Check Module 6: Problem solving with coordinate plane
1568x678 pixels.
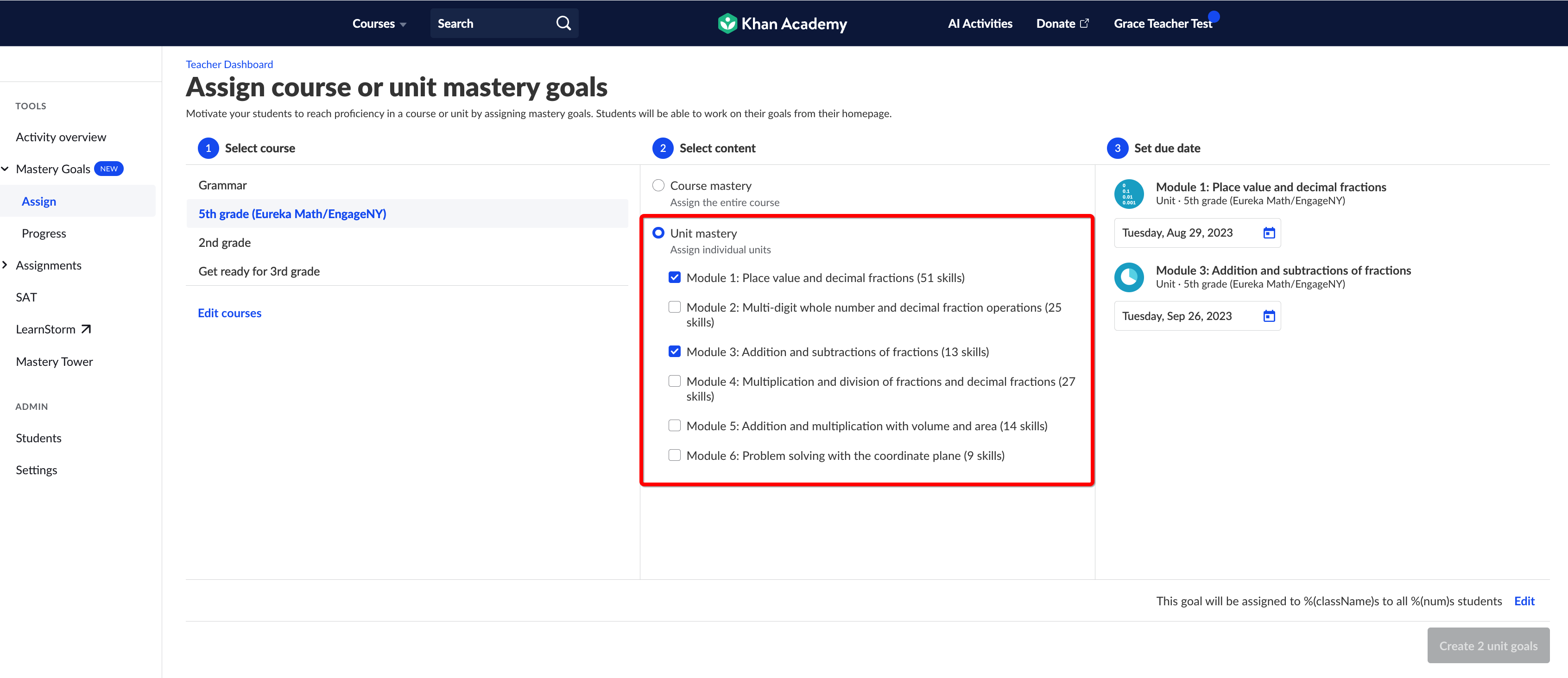click(675, 455)
